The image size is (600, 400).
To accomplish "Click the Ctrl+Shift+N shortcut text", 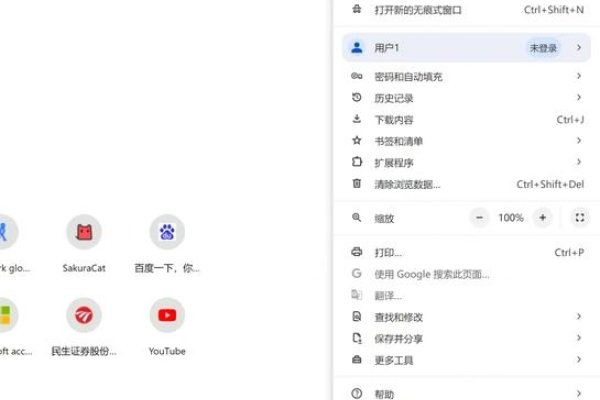I will pos(554,10).
